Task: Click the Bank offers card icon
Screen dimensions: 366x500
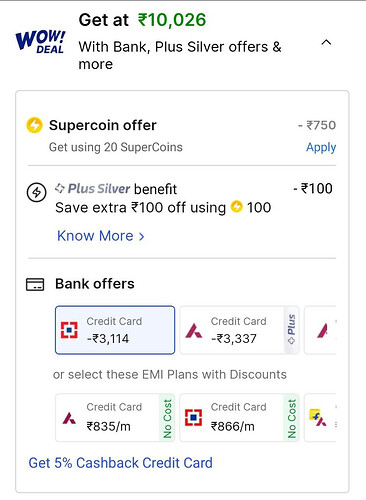Action: [35, 284]
